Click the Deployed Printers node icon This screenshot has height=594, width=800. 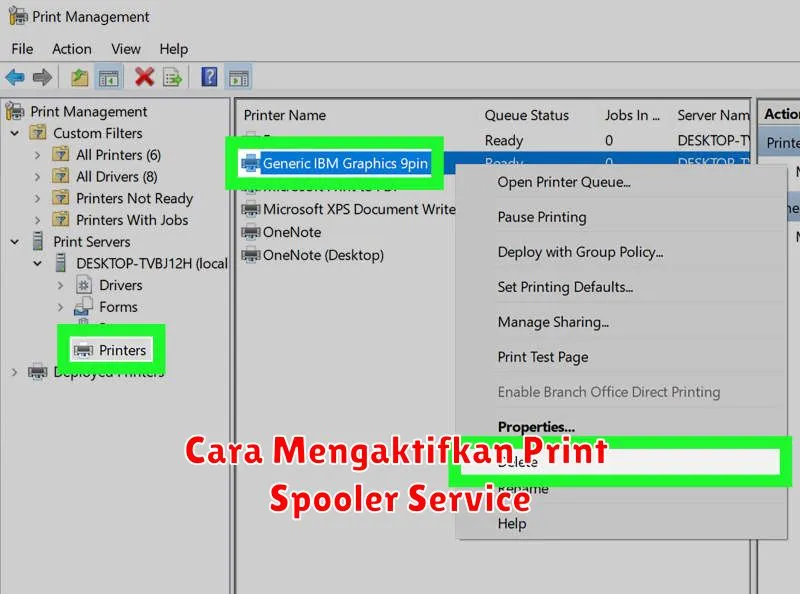(37, 372)
